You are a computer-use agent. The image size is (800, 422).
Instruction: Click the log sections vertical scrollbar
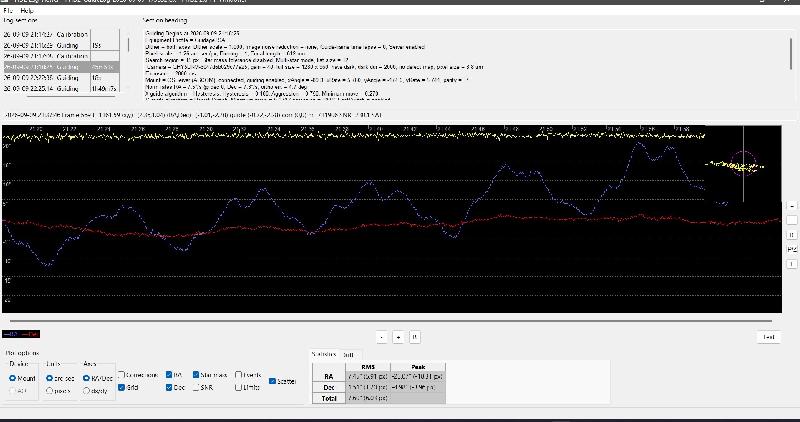pos(128,45)
